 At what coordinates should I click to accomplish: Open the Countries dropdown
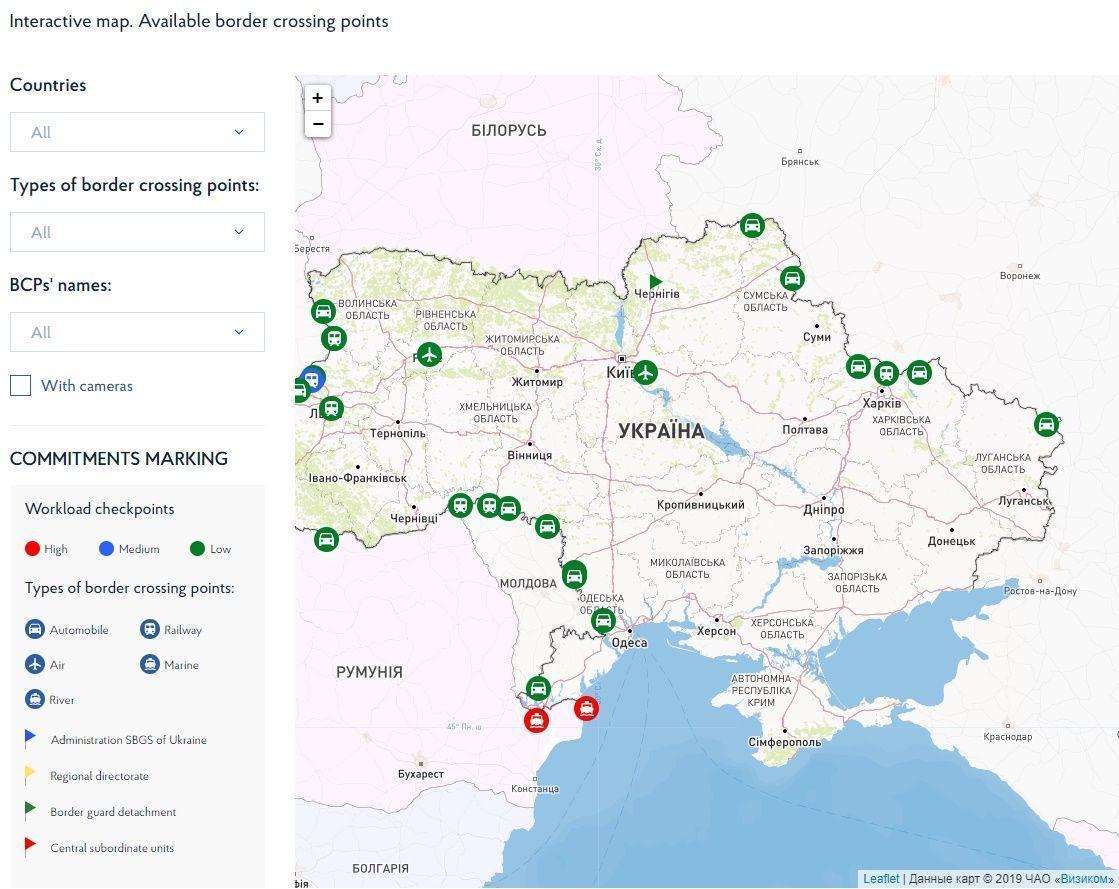pos(137,132)
